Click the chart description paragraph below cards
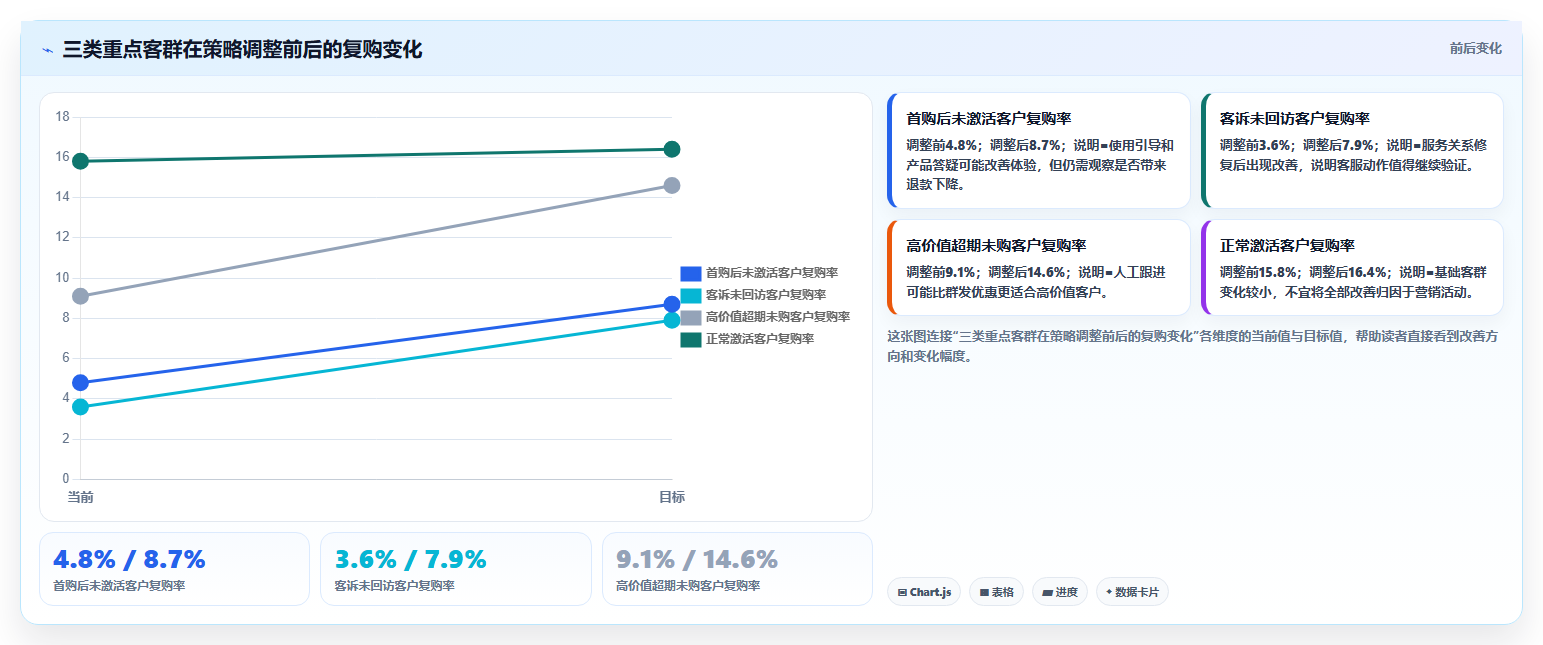1543x645 pixels. click(x=1193, y=346)
